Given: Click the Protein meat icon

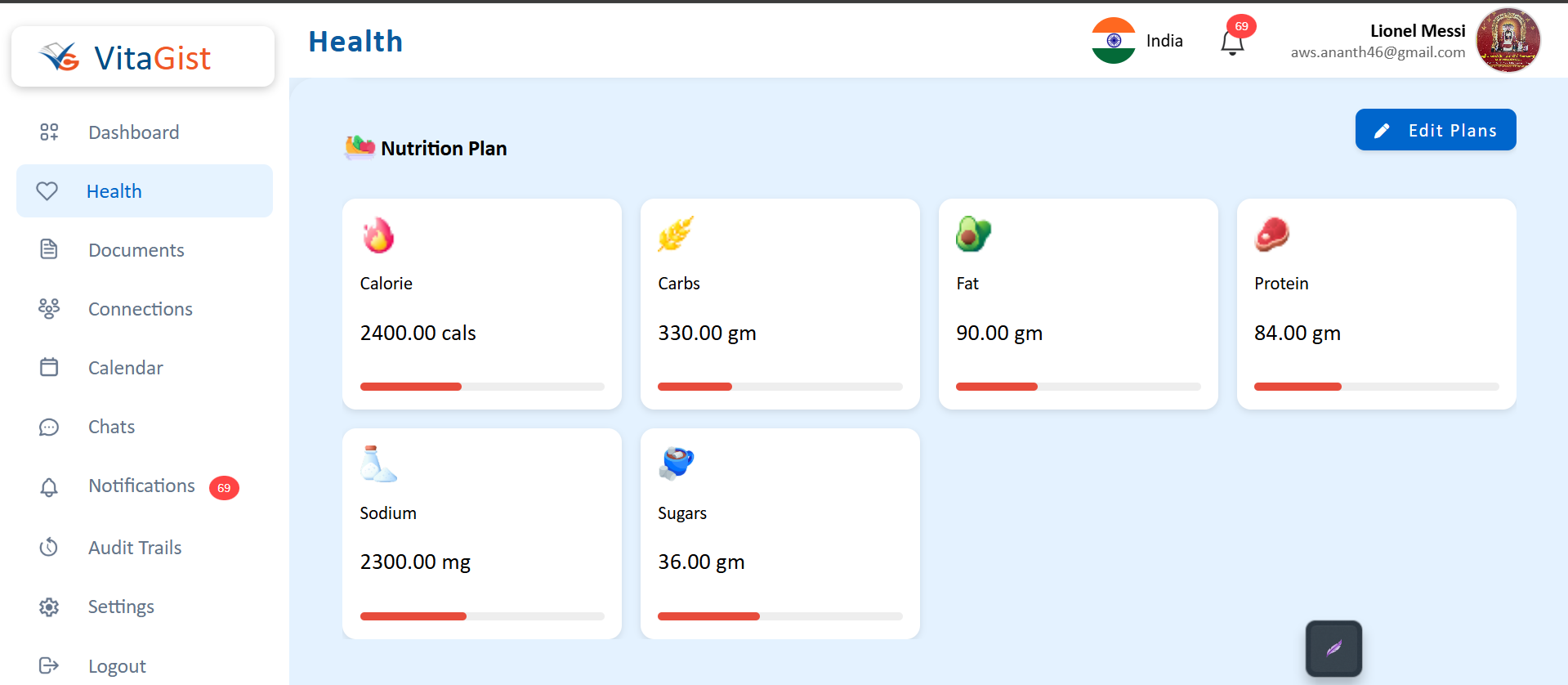Looking at the screenshot, I should pos(1271,235).
